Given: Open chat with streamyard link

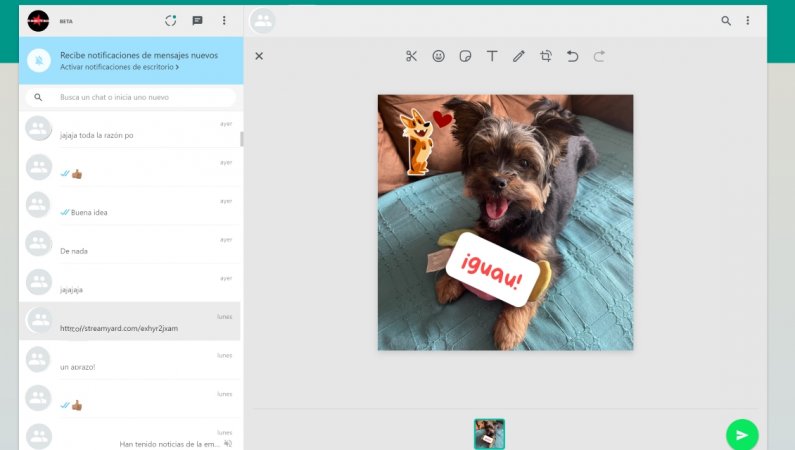Looking at the screenshot, I should point(130,322).
